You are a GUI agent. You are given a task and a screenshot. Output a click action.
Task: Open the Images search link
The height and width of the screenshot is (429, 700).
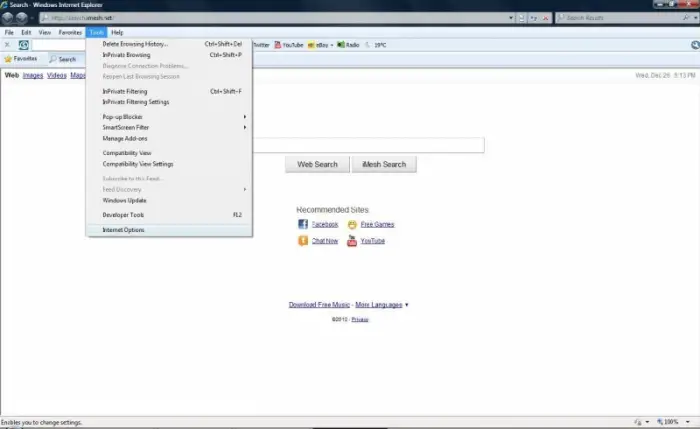(x=33, y=75)
